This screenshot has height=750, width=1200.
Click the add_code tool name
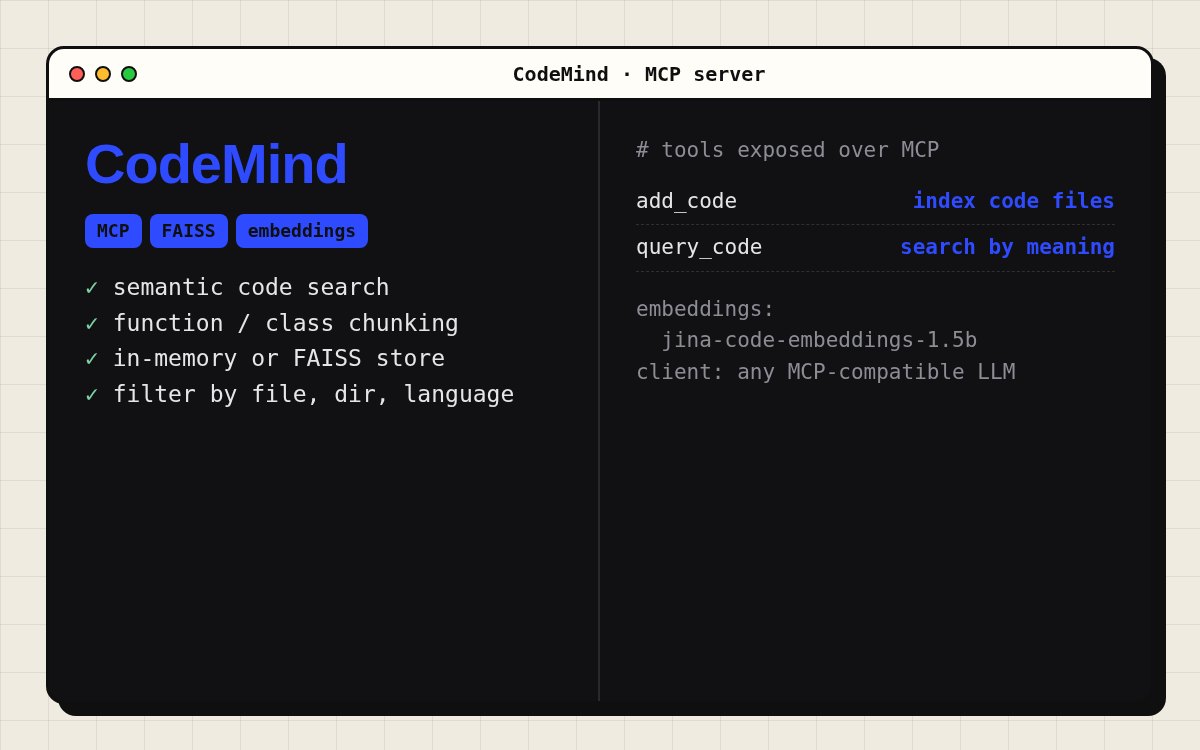[686, 201]
